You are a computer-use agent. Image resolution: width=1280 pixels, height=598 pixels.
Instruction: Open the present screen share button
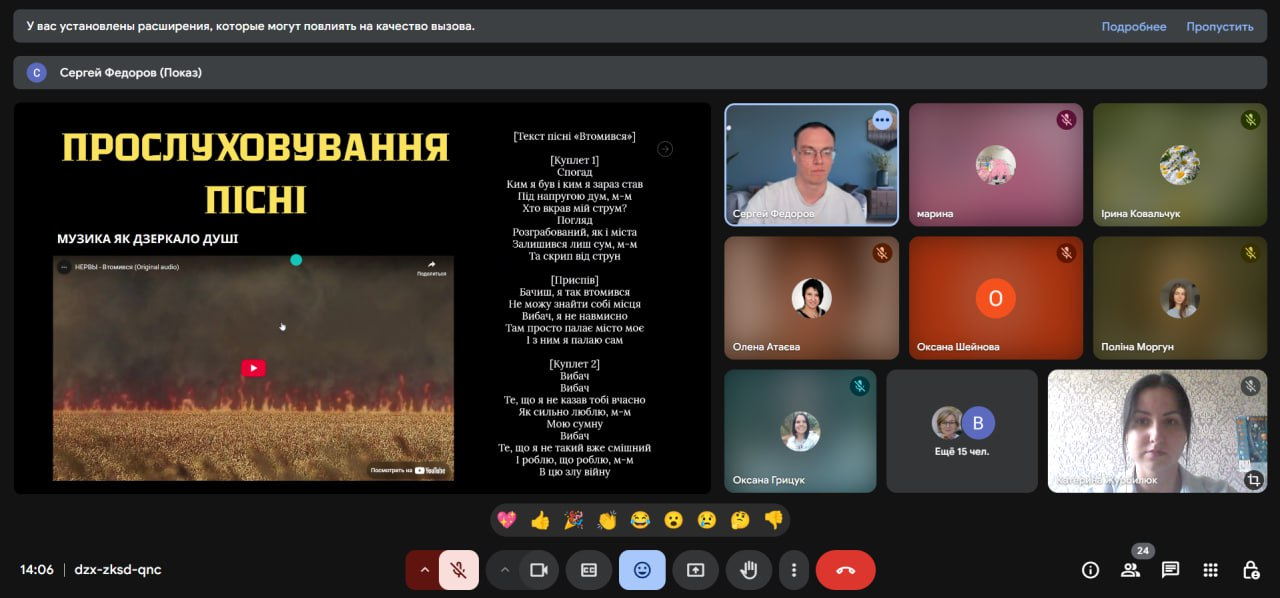click(x=695, y=570)
